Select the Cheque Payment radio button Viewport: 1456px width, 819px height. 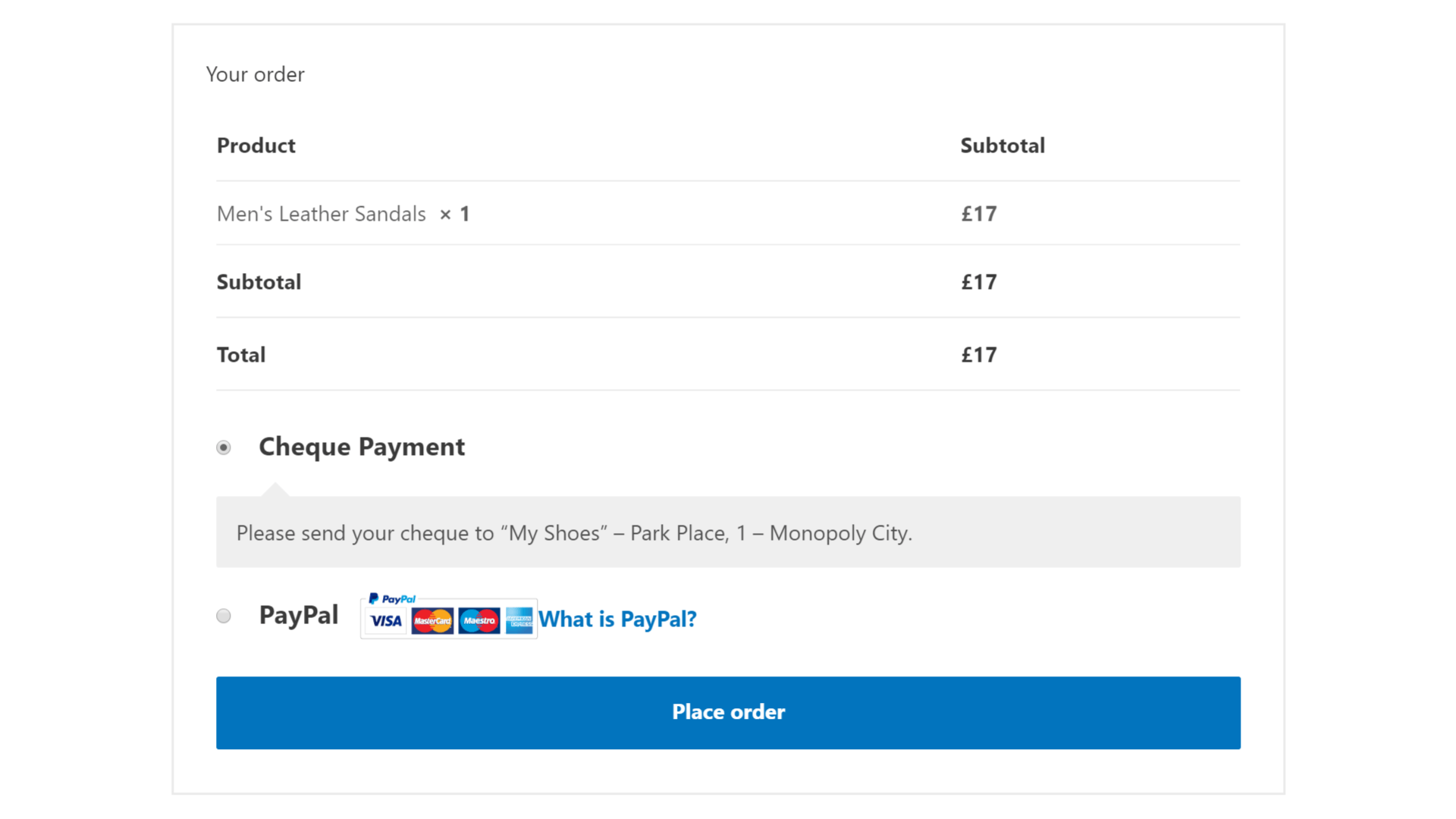click(x=224, y=447)
